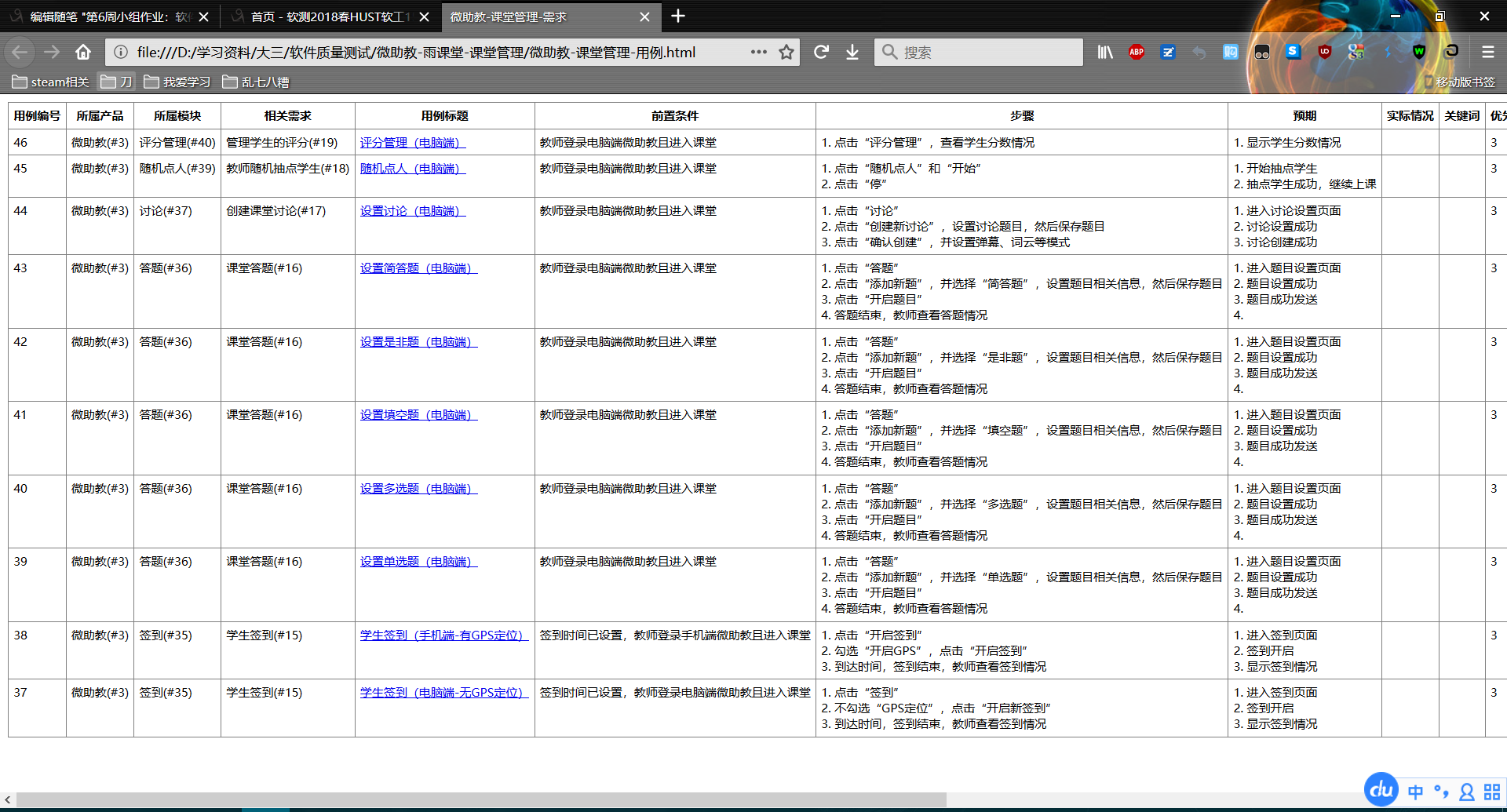Open the 设置单选题（电脑端） link
Viewport: 1507px width, 812px height.
[419, 561]
